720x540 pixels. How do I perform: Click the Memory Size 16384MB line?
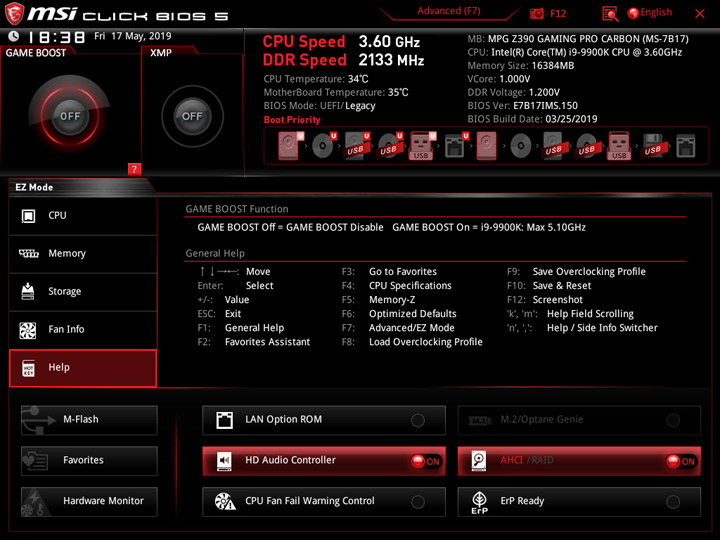pyautogui.click(x=521, y=66)
